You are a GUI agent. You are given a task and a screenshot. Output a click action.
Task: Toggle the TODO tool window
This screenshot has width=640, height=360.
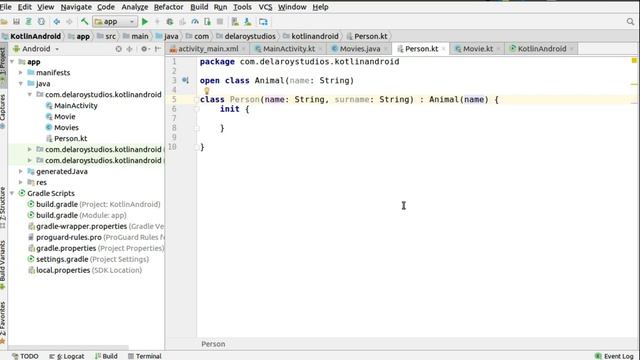(25, 356)
